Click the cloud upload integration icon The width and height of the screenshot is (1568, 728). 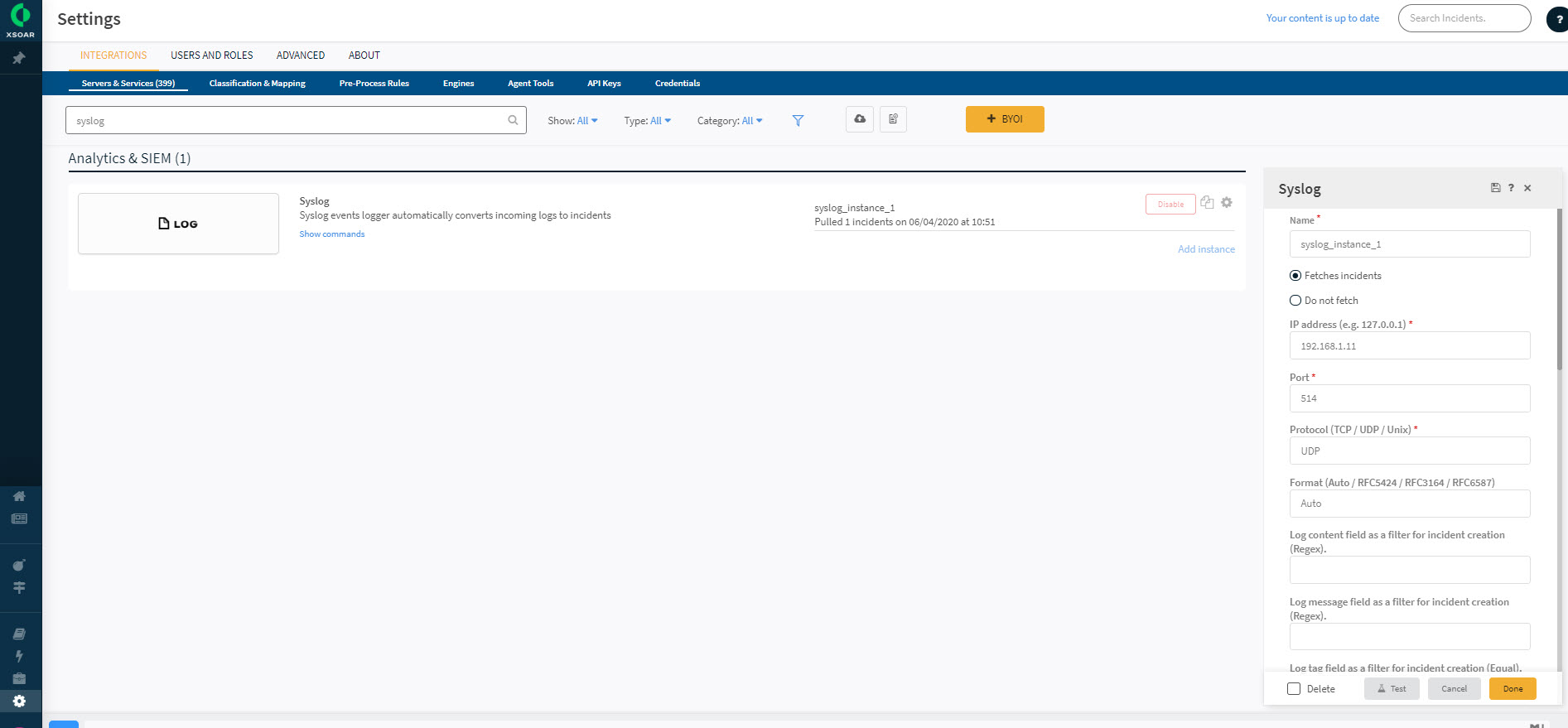860,119
